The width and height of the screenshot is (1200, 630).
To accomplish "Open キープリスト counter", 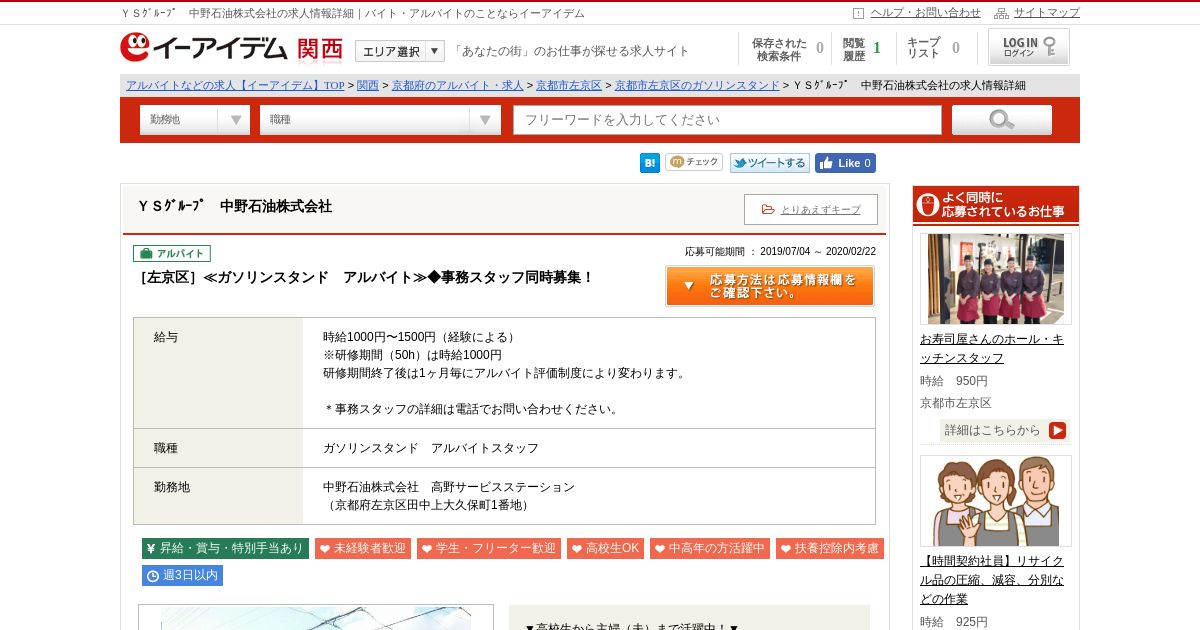I will tap(934, 49).
